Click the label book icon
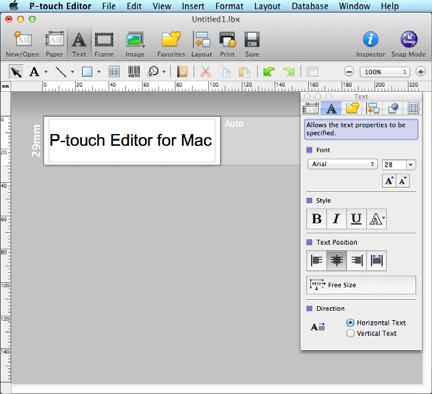 click(182, 72)
